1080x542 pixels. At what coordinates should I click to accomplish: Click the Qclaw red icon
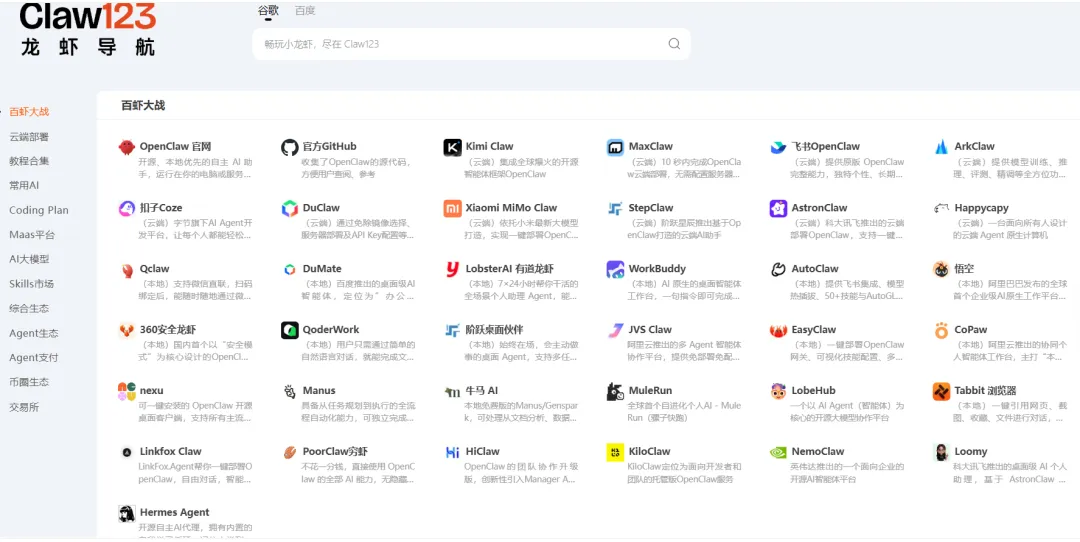point(127,269)
